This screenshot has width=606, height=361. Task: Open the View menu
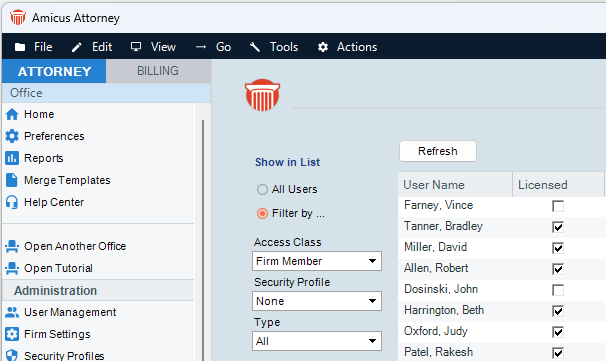[163, 47]
